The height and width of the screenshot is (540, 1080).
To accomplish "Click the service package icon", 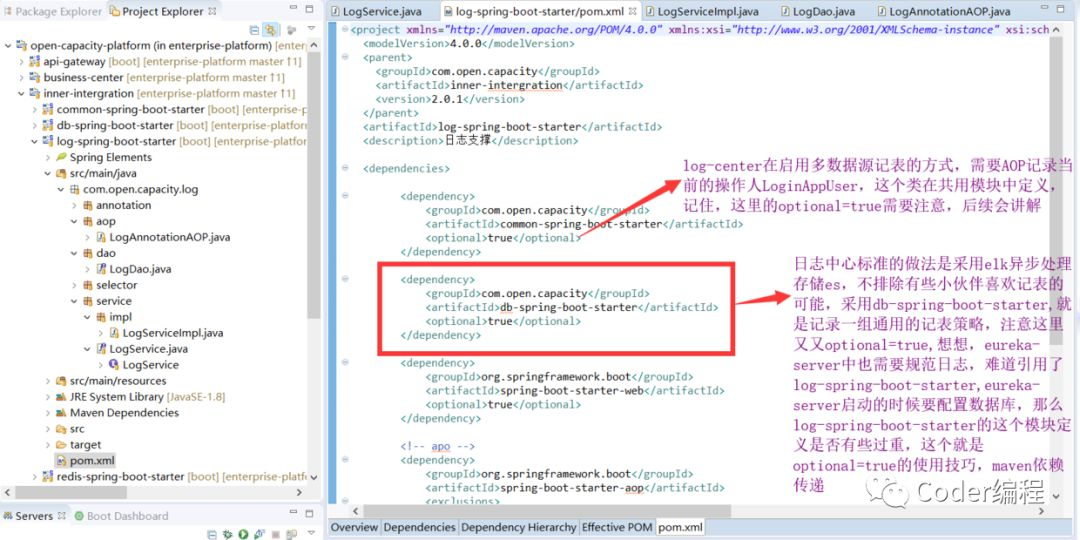I will pos(87,301).
